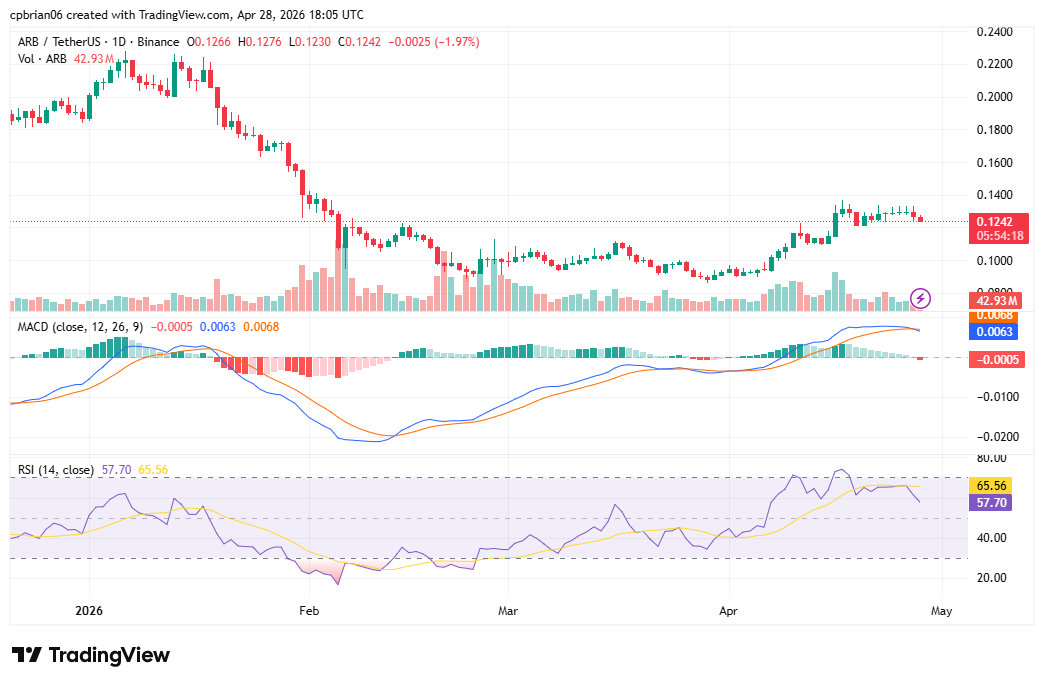Select the blue 0.0063 MACD value label

996,331
